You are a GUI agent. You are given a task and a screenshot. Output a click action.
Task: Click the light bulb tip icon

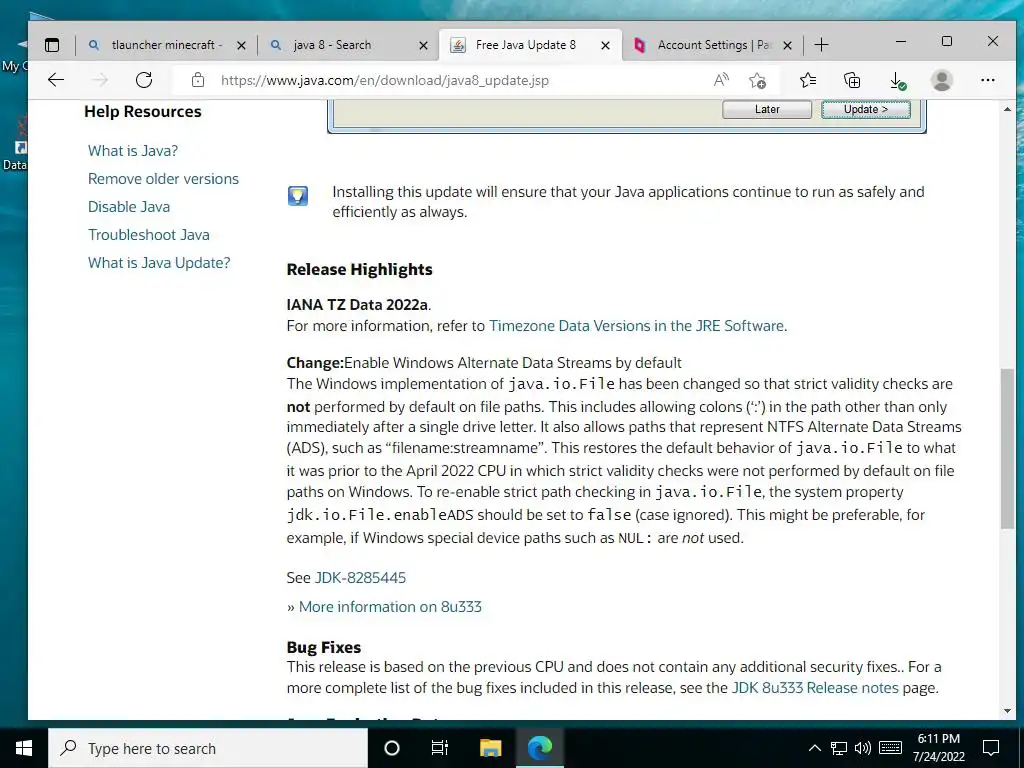(298, 195)
